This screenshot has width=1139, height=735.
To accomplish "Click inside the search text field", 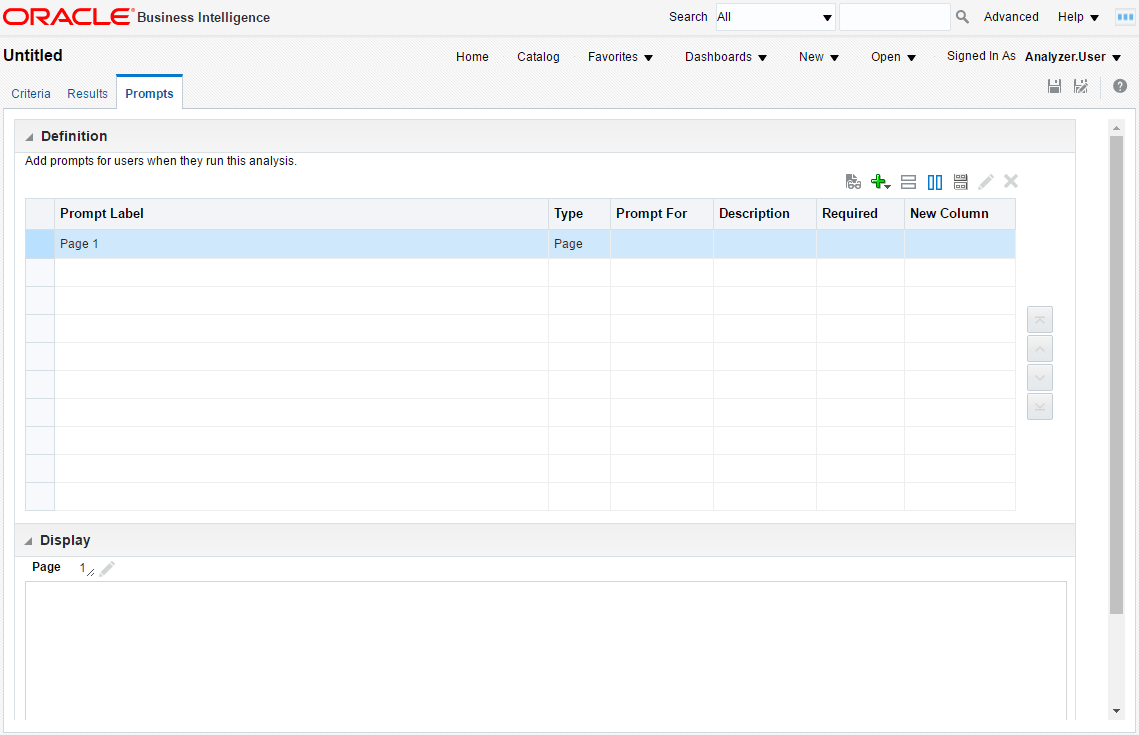I will tap(895, 16).
